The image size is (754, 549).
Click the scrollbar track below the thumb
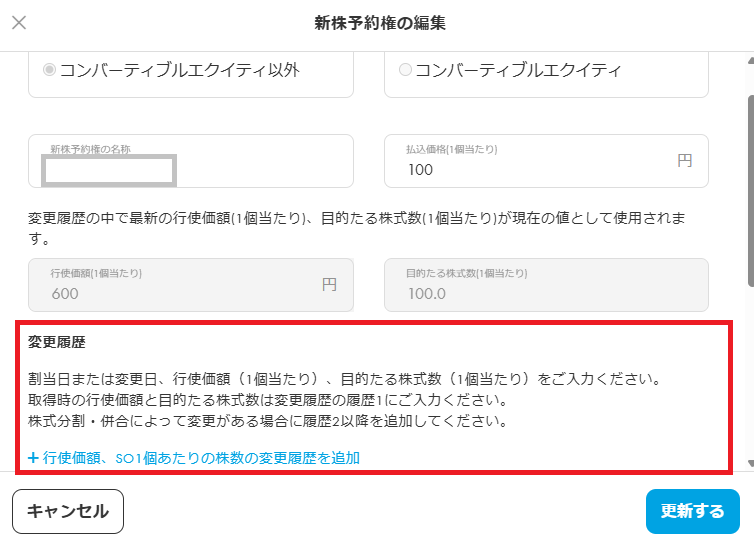(x=749, y=400)
